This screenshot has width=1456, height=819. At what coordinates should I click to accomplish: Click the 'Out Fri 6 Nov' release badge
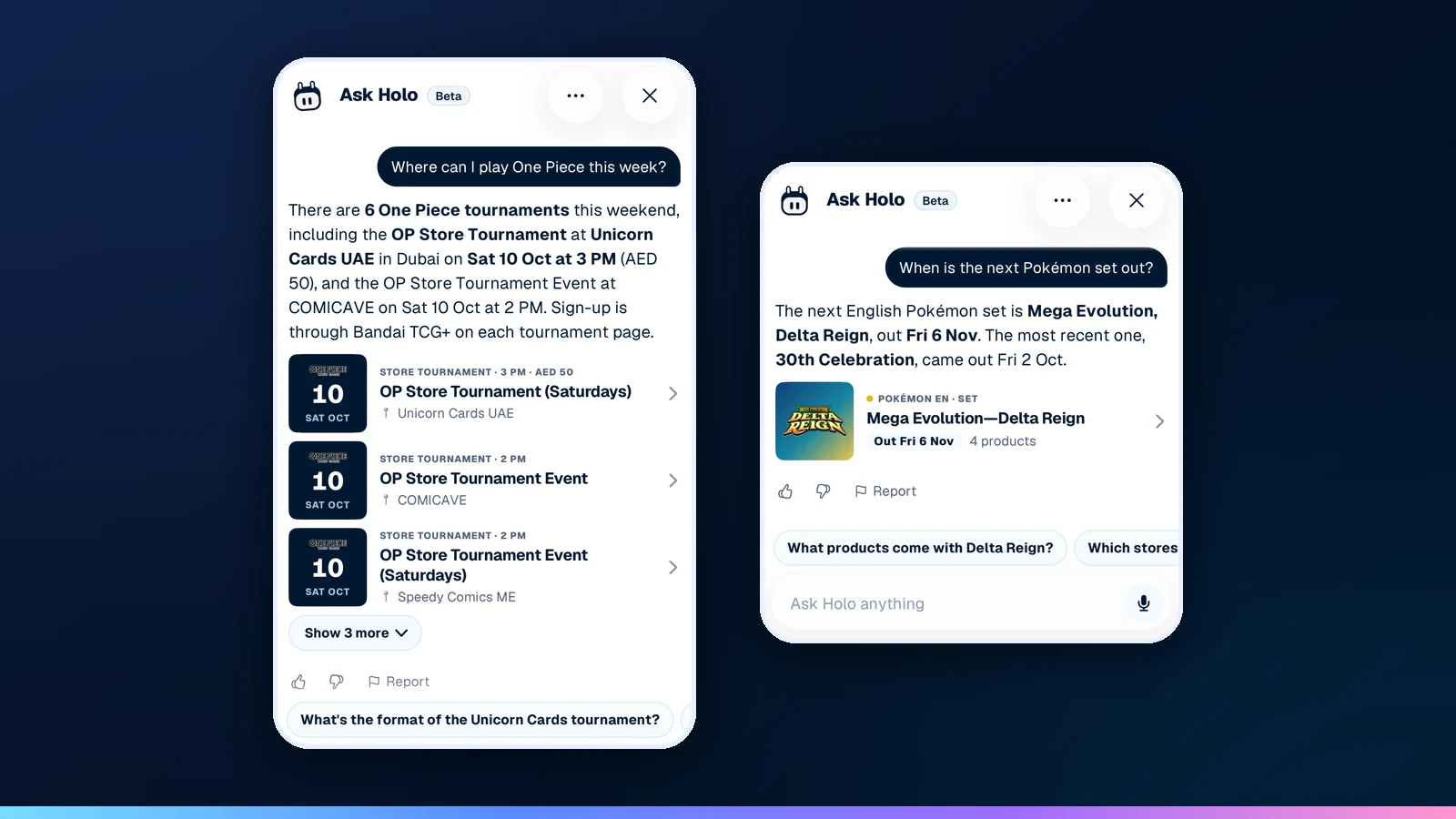[x=914, y=441]
